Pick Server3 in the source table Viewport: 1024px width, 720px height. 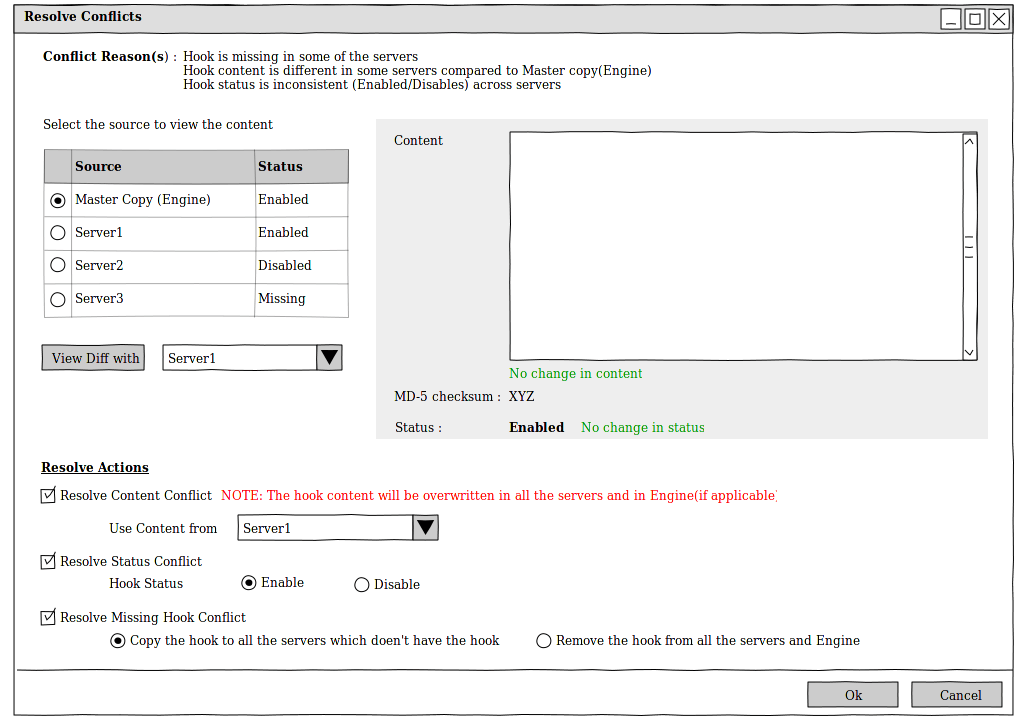(58, 299)
